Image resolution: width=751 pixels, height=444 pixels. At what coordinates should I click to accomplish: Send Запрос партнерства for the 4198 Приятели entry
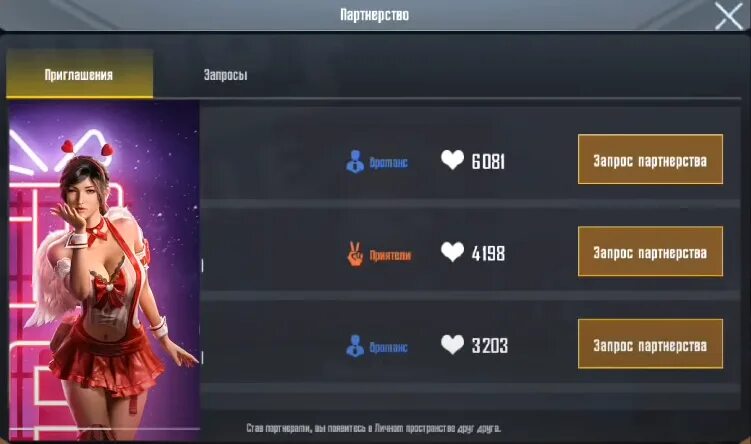point(650,251)
